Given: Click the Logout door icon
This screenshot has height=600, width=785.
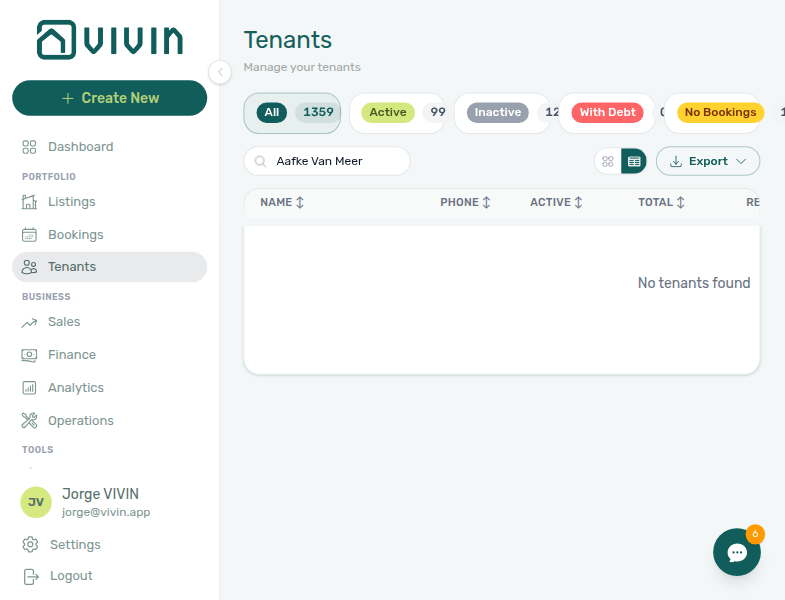Looking at the screenshot, I should click(x=31, y=576).
